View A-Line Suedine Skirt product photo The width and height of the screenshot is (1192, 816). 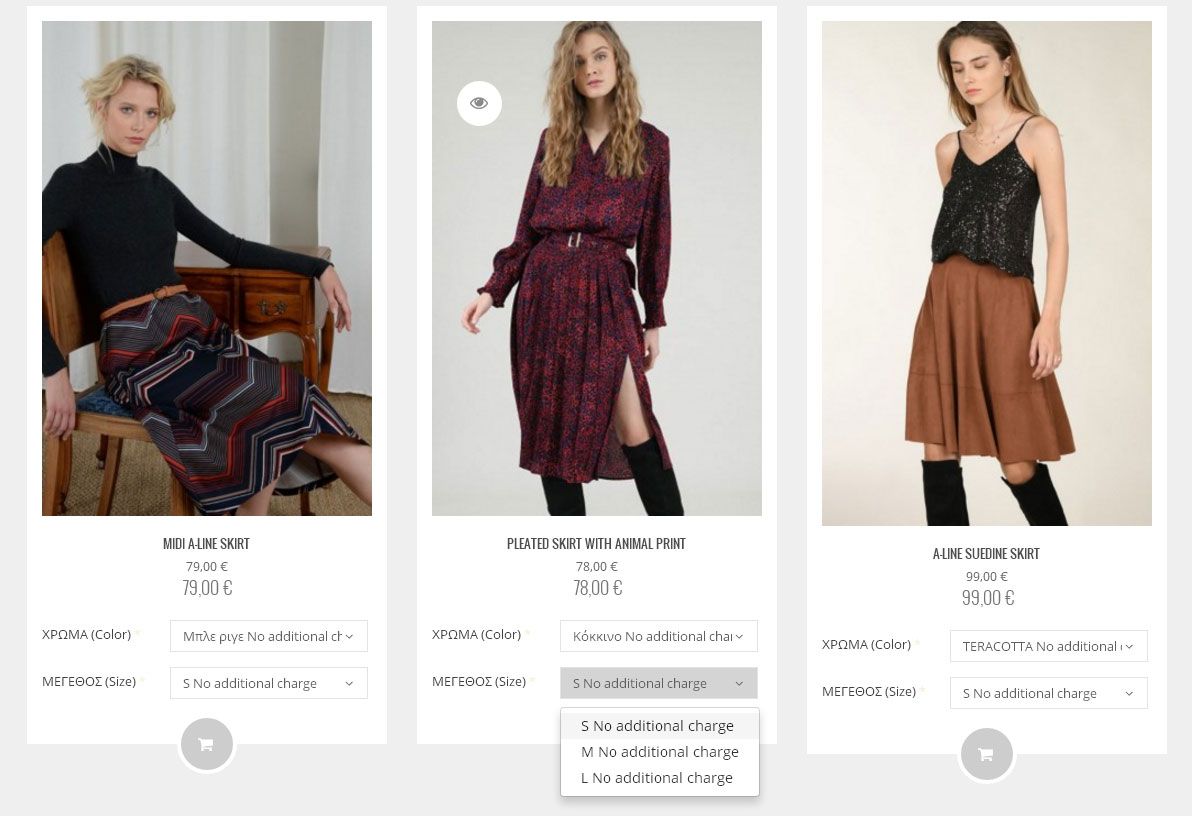click(x=987, y=273)
